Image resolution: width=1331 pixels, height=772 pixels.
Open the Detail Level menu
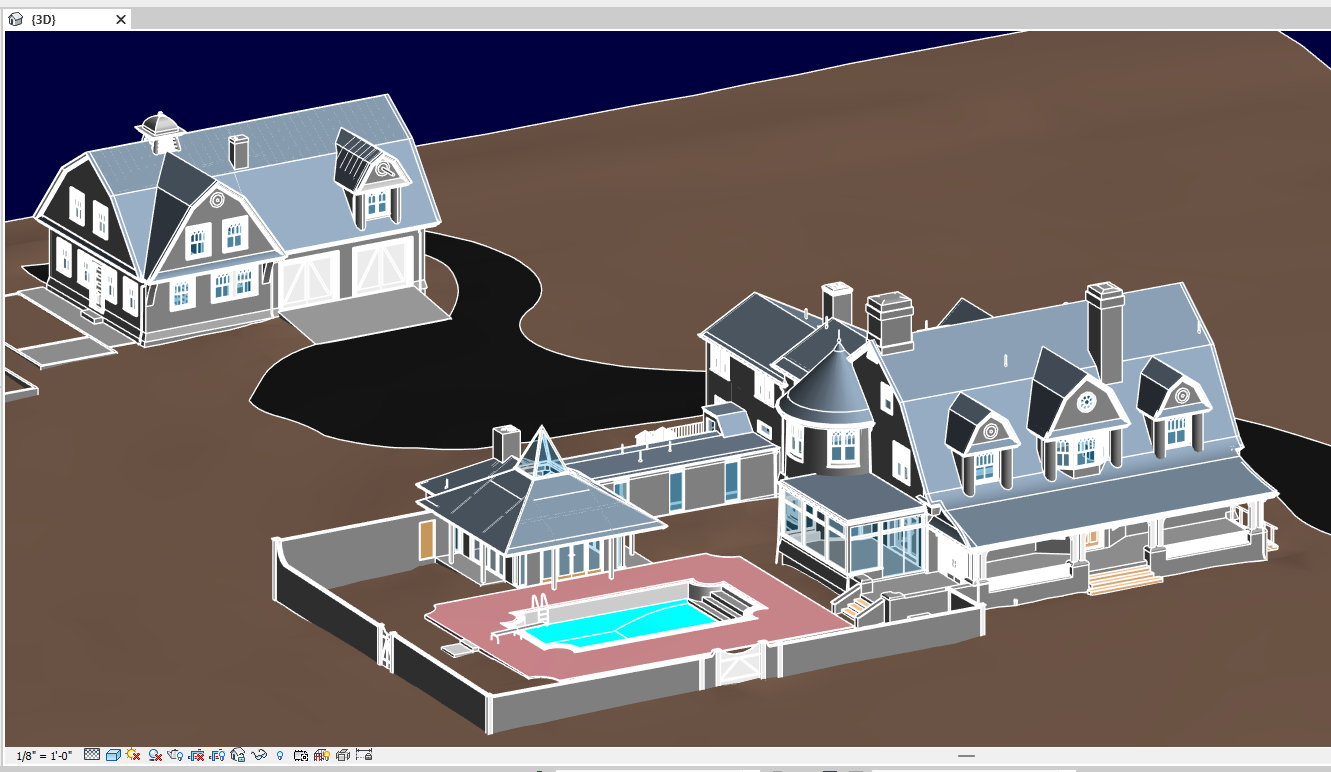click(x=92, y=756)
